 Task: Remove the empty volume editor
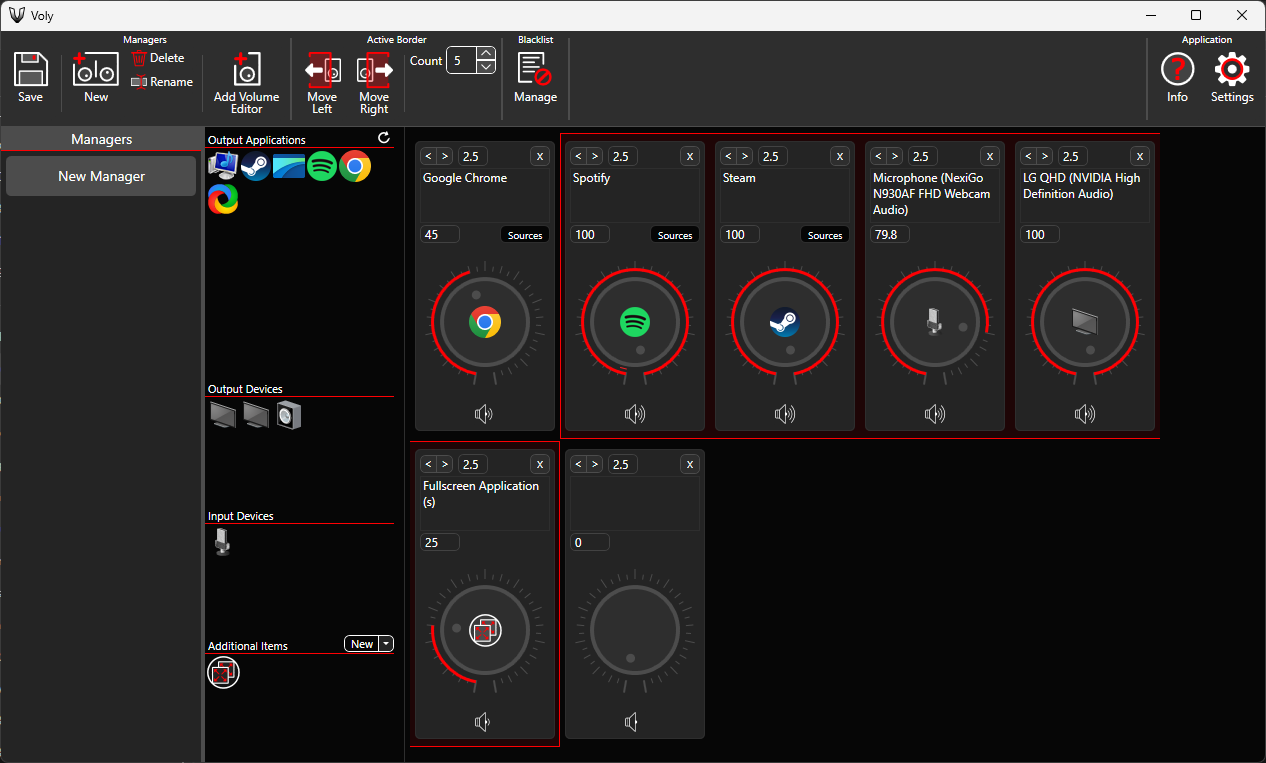(690, 464)
